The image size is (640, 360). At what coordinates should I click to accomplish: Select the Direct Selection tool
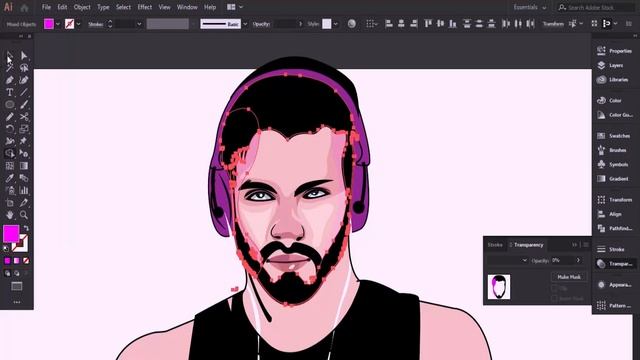tap(24, 56)
